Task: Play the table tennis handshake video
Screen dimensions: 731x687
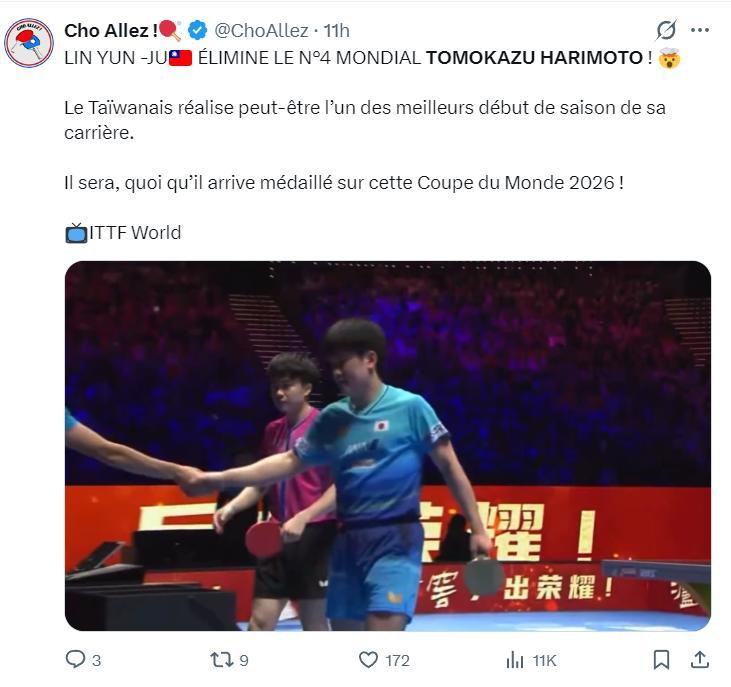Action: click(x=388, y=446)
